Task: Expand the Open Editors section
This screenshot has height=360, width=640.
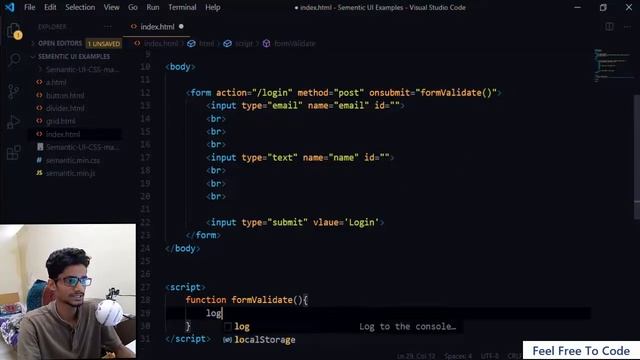Action: [x=60, y=43]
